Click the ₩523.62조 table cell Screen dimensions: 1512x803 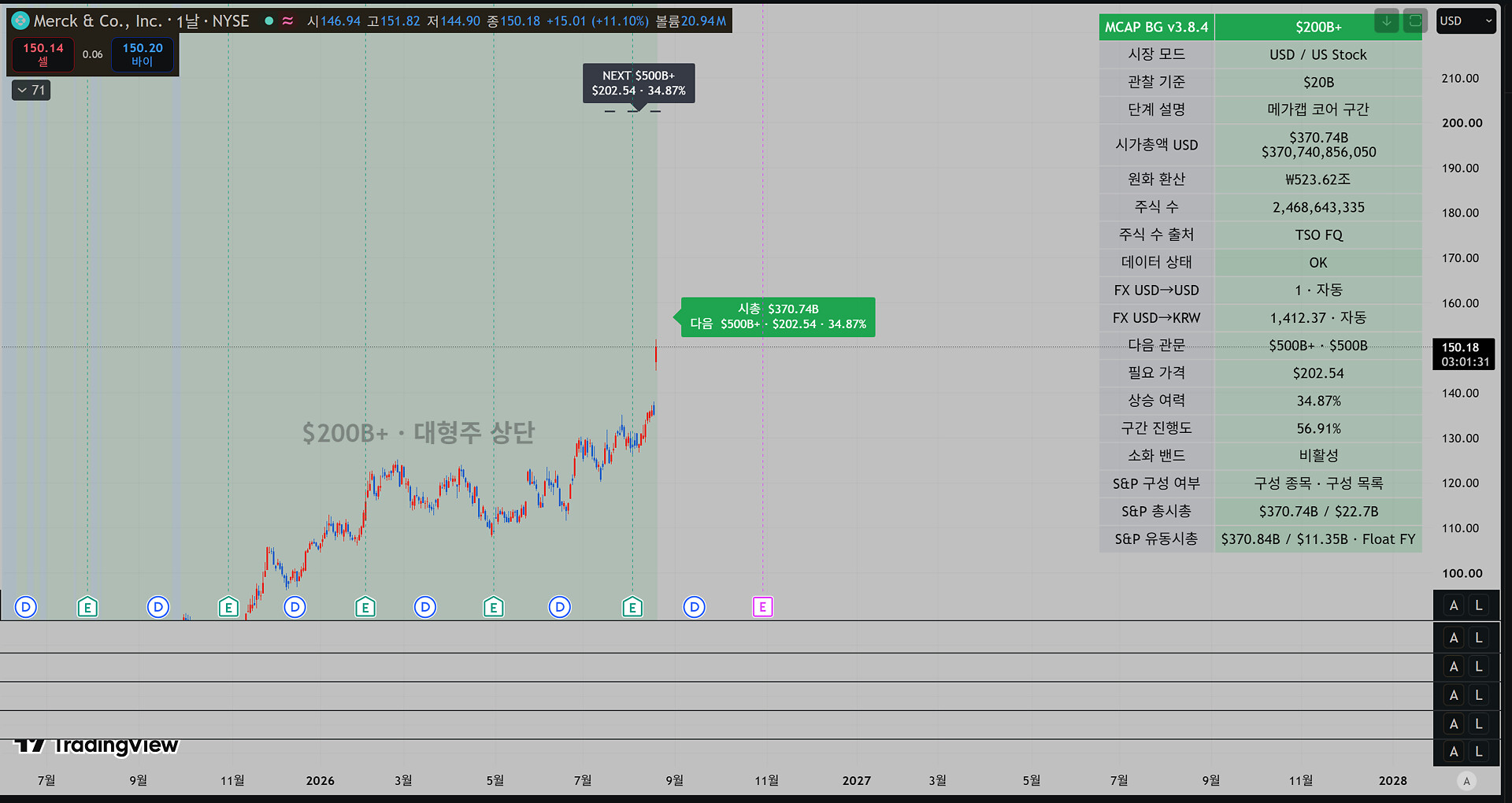pos(1318,179)
